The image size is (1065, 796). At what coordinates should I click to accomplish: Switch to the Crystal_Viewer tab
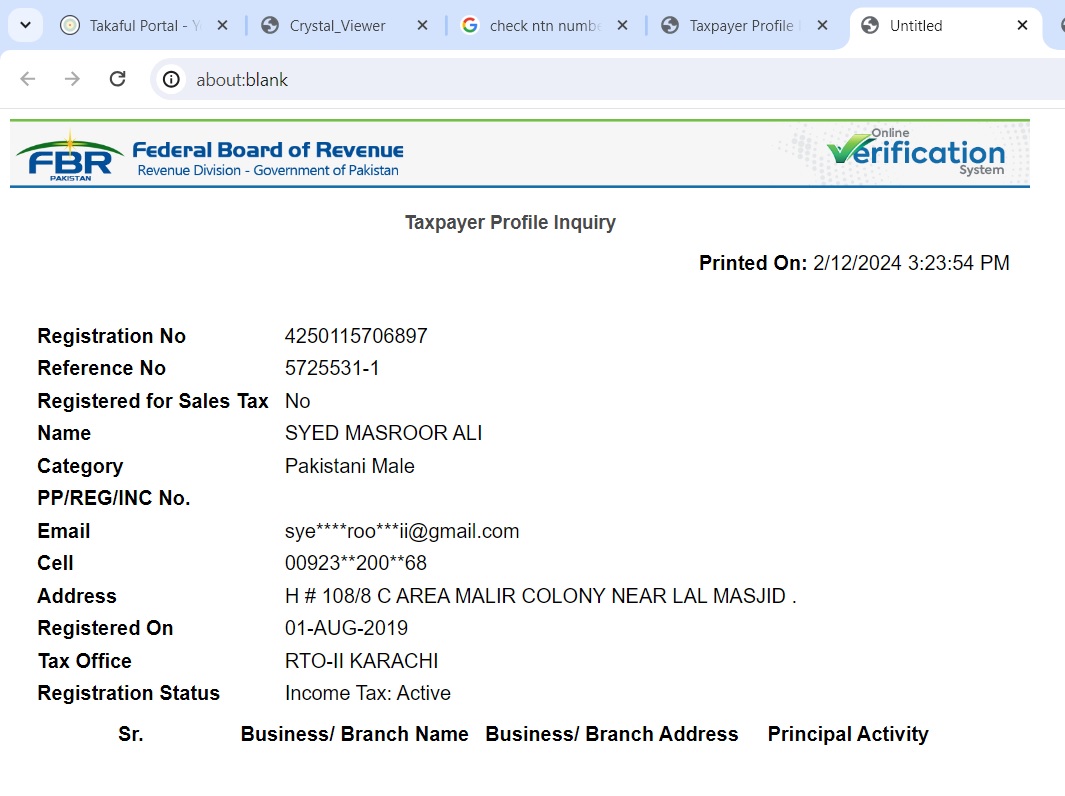tap(337, 26)
